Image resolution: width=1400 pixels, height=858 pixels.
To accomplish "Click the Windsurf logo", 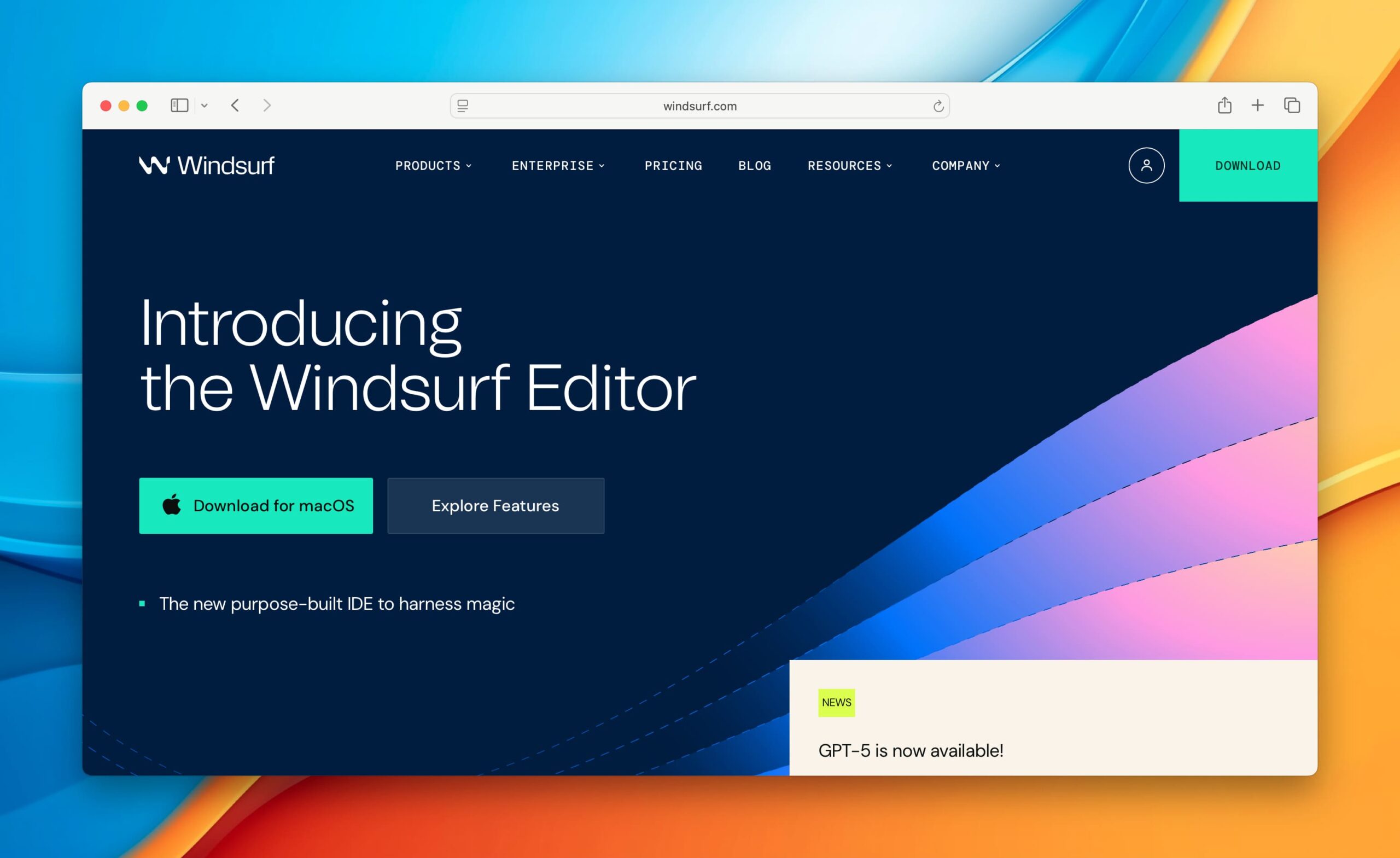I will click(206, 165).
